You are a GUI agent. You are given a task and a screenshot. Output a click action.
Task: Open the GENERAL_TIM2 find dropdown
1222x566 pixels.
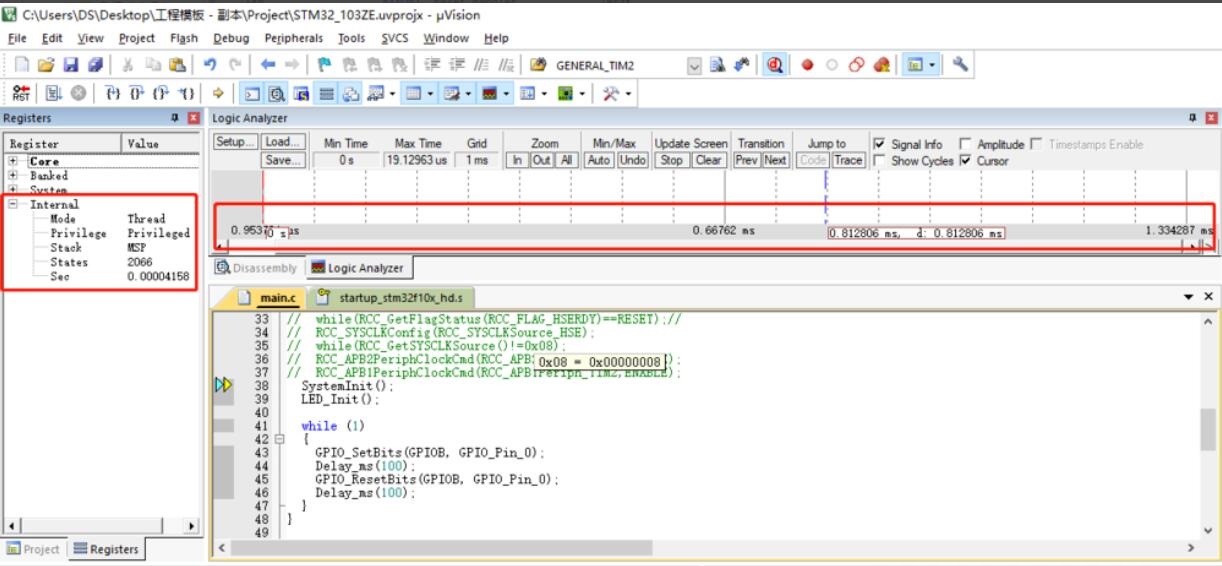click(x=696, y=65)
